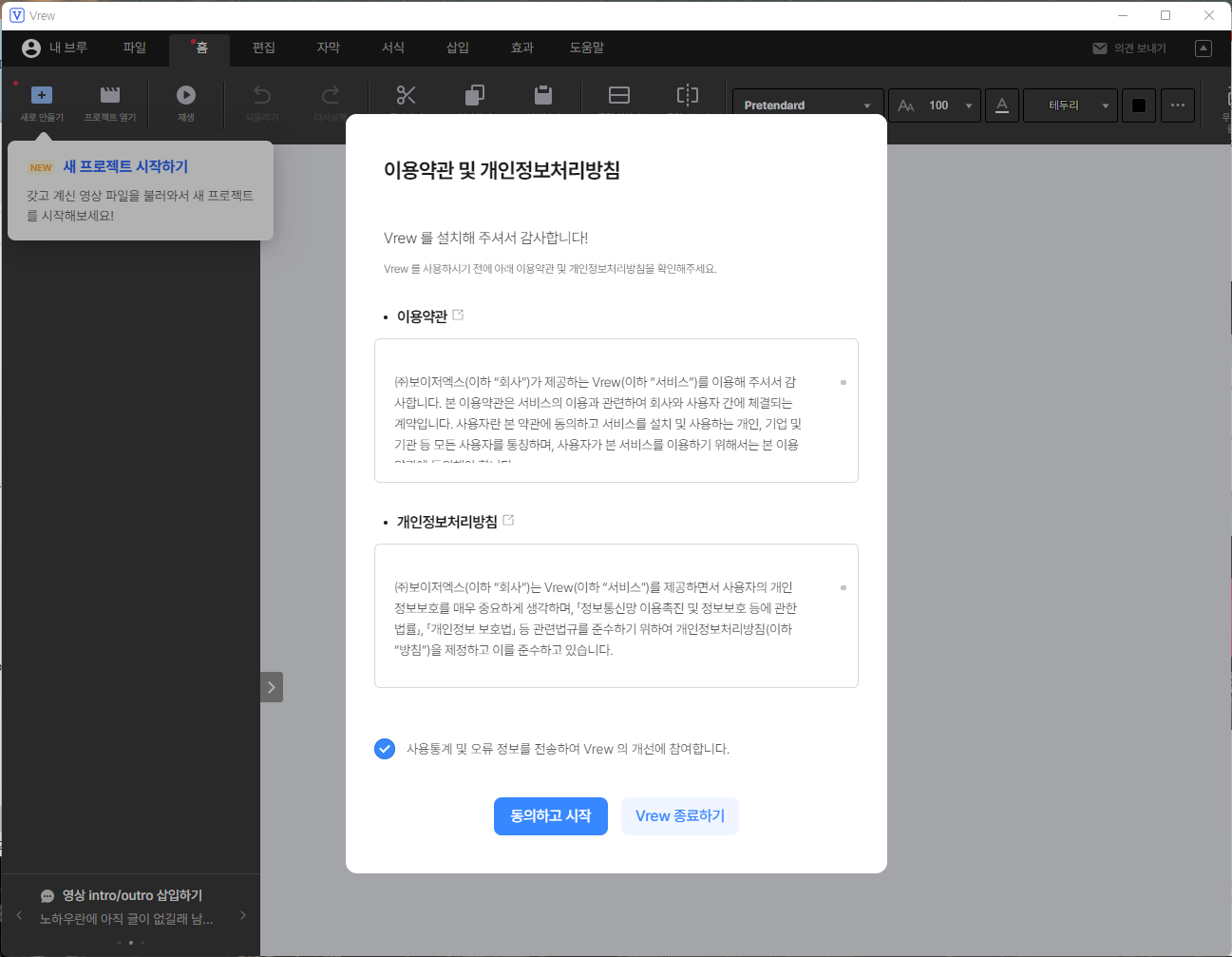The image size is (1232, 957).
Task: Click the paste icon in the toolbar
Action: (x=542, y=95)
